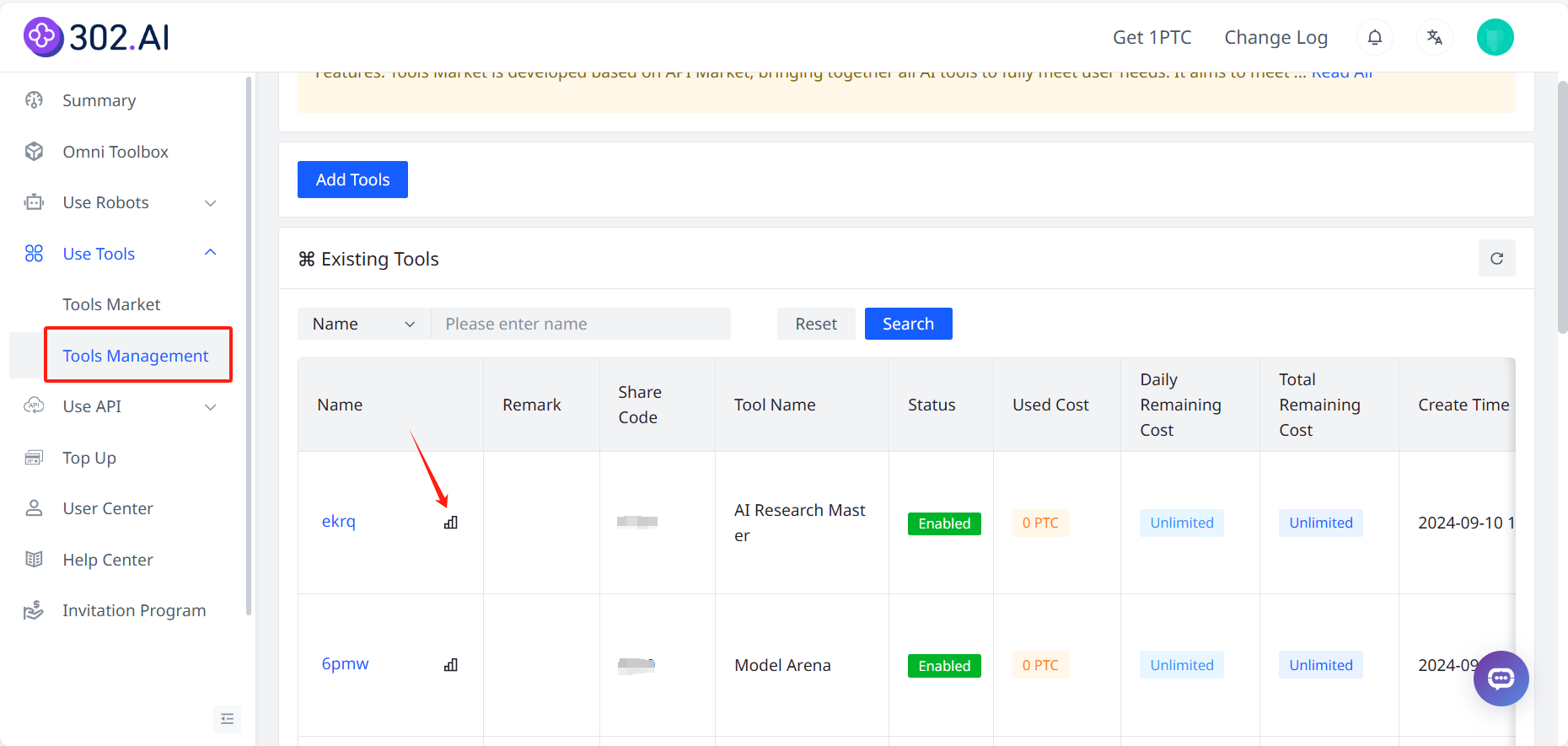Click the green user avatar

coord(1495,37)
